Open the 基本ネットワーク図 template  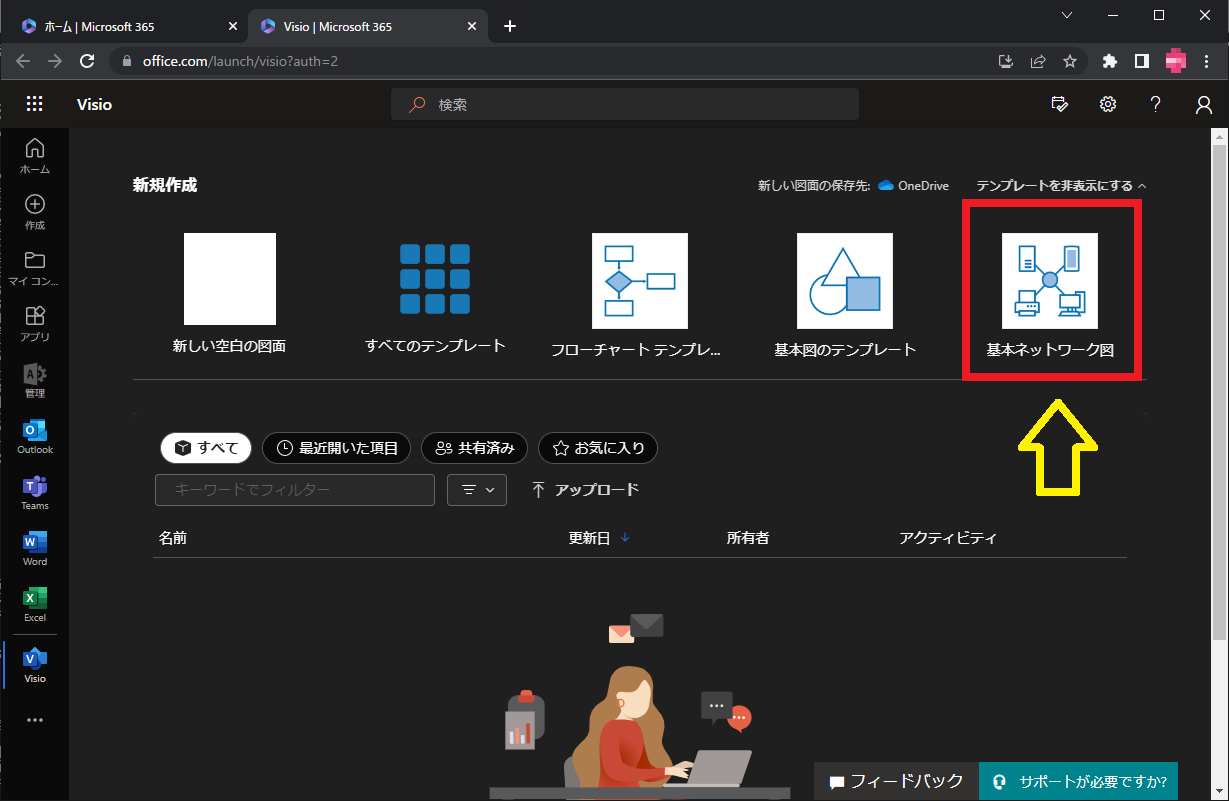1050,294
